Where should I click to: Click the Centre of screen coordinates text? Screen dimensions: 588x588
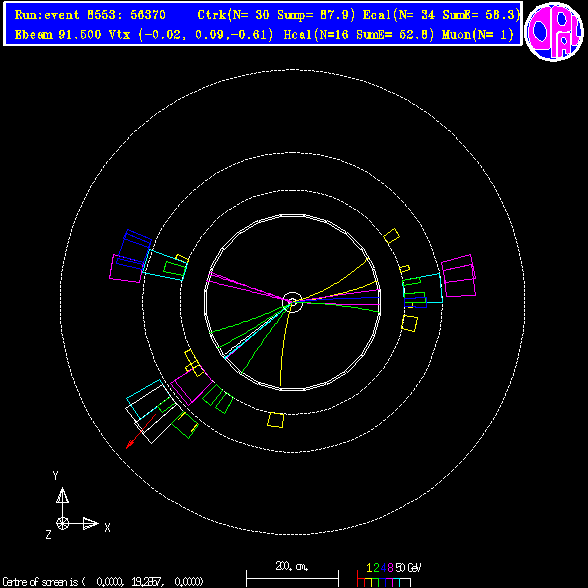[103, 582]
